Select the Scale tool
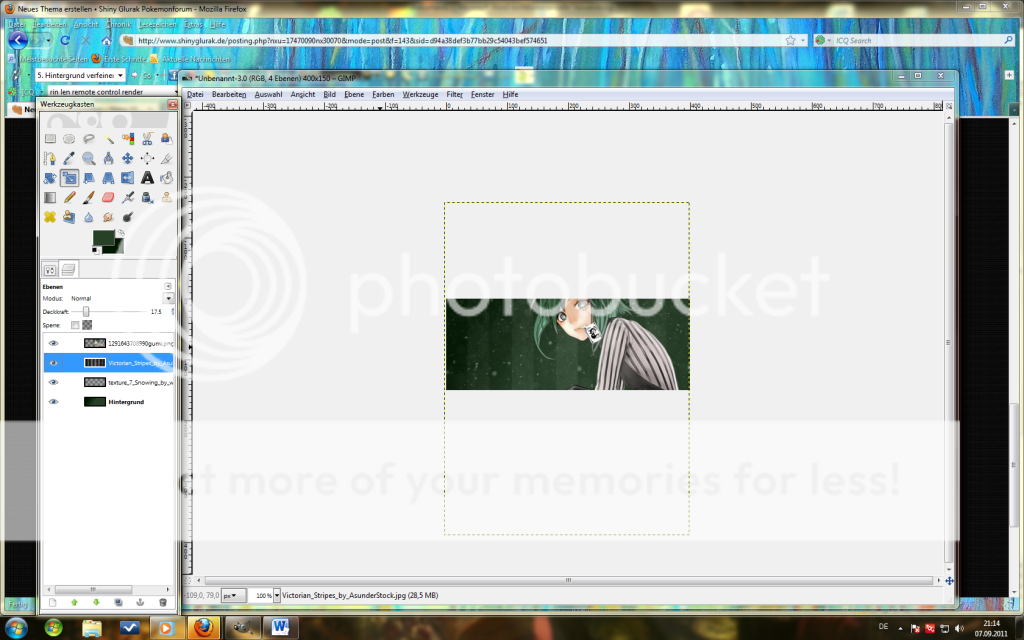Viewport: 1024px width, 640px height. [x=69, y=178]
